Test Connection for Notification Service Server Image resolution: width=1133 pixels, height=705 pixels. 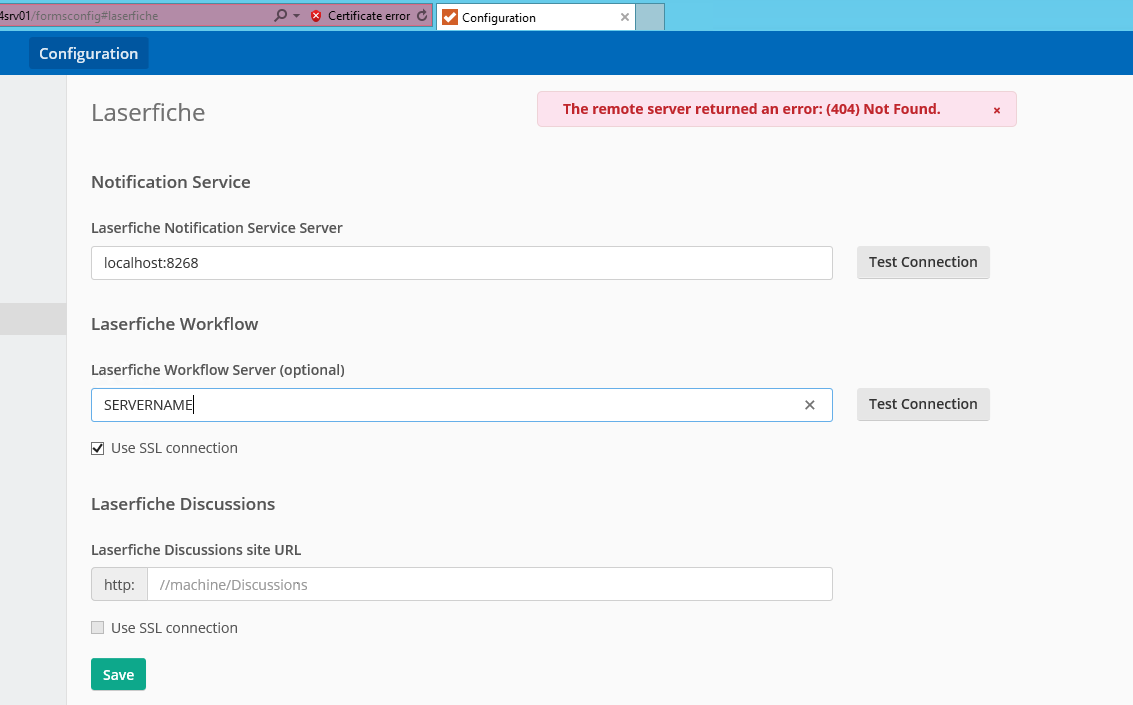pyautogui.click(x=923, y=262)
